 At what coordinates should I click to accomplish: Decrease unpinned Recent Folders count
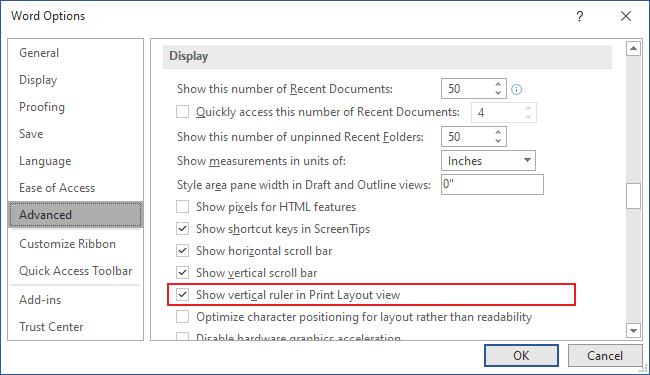(x=498, y=141)
